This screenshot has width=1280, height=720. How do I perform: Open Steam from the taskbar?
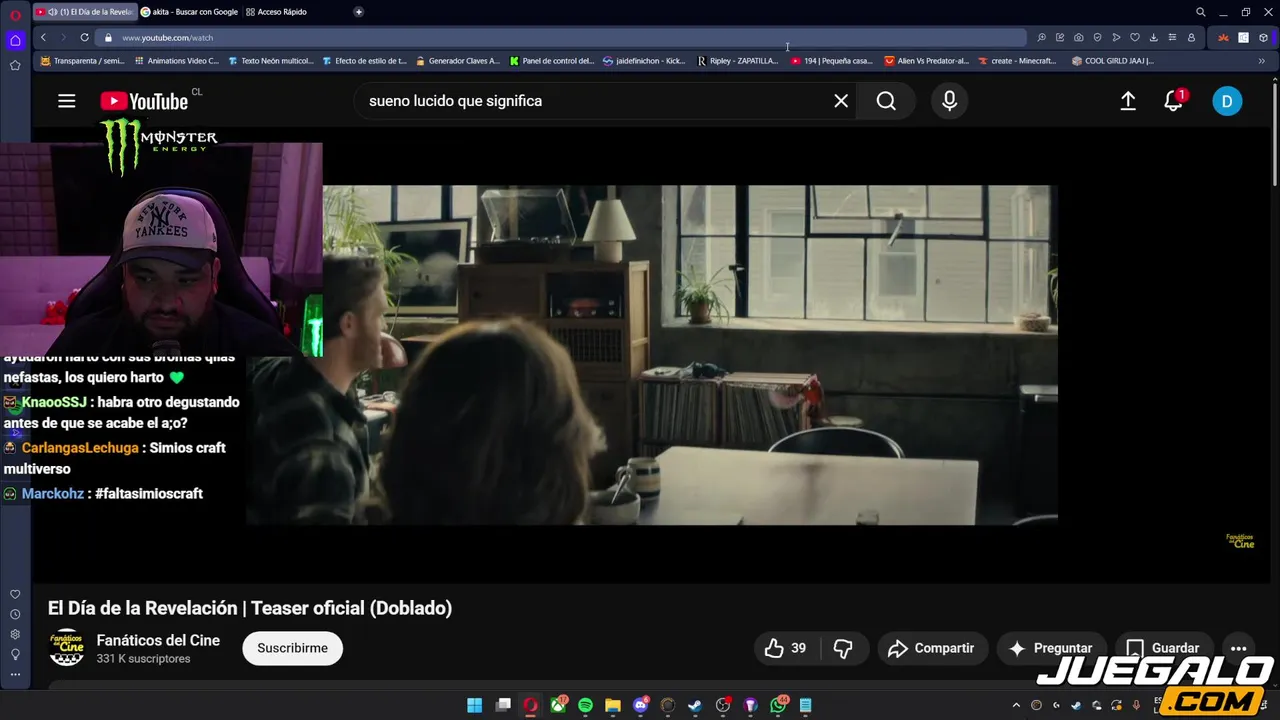click(695, 705)
